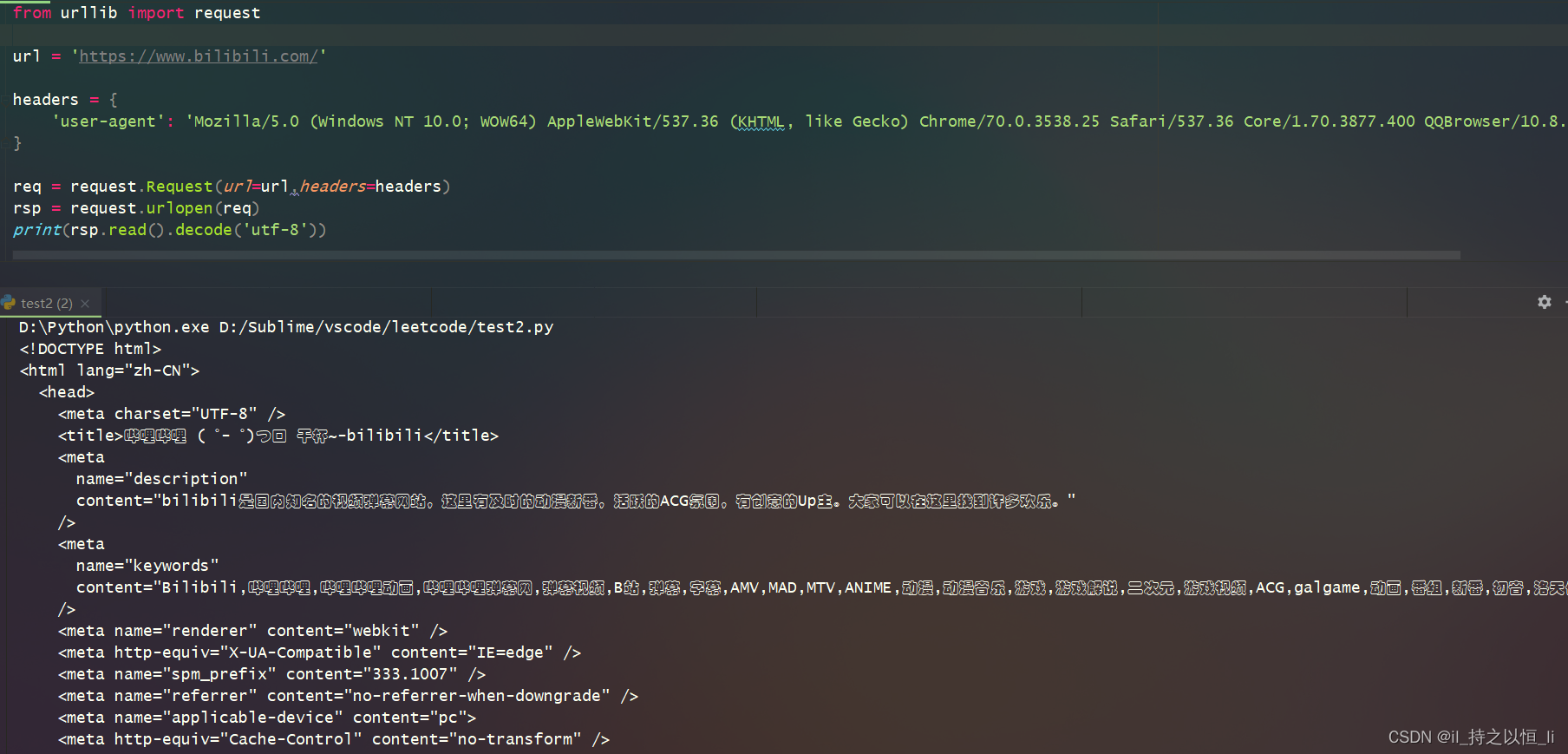The height and width of the screenshot is (754, 1568).
Task: Click the Cache-Control no-transform meta line
Action: (334, 739)
